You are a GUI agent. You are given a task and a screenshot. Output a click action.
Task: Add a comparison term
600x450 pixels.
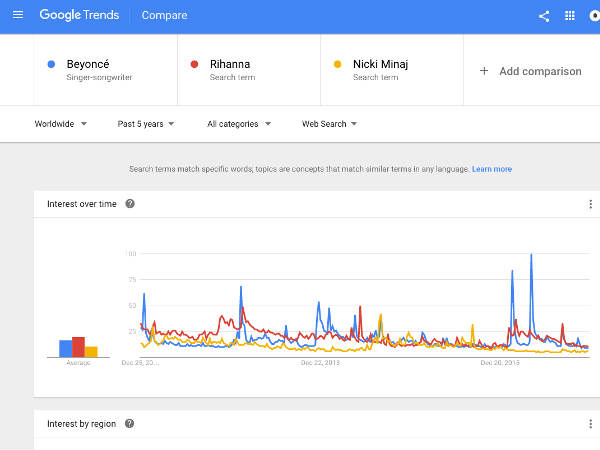pos(531,71)
